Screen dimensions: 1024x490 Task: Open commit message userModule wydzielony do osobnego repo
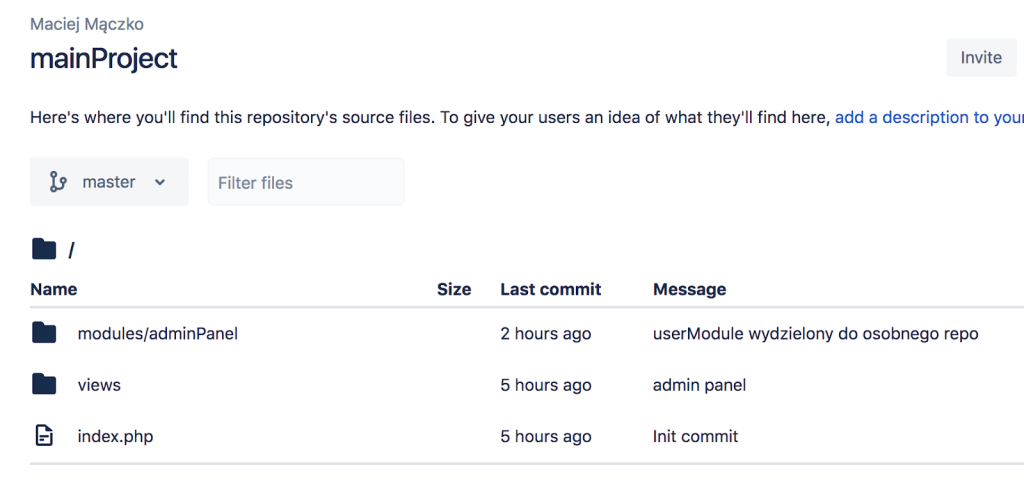click(x=816, y=334)
